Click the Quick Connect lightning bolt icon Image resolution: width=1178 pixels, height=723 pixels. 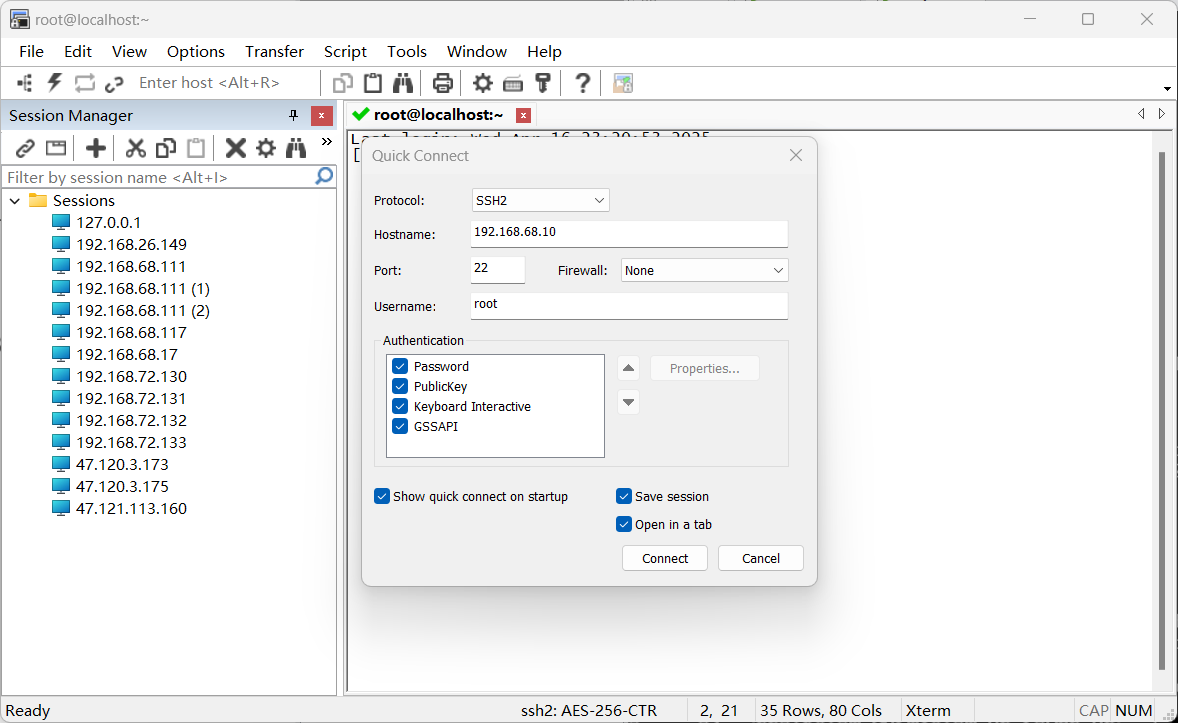pos(55,83)
